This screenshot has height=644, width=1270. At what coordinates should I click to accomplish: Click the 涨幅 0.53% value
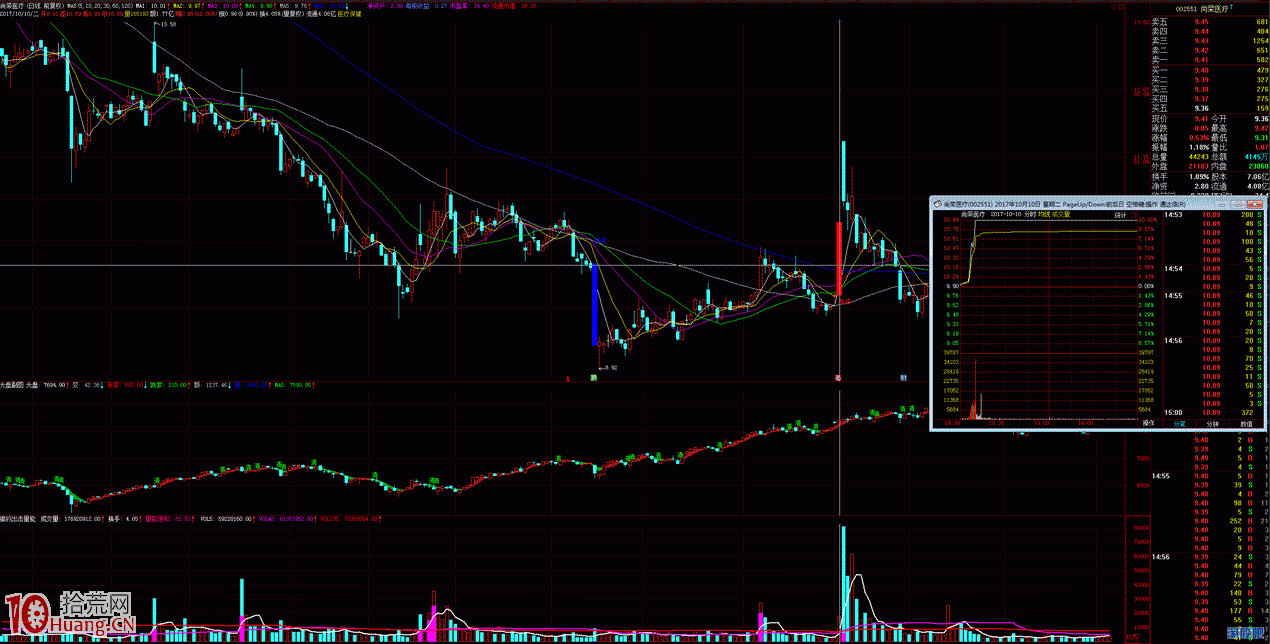[1199, 137]
